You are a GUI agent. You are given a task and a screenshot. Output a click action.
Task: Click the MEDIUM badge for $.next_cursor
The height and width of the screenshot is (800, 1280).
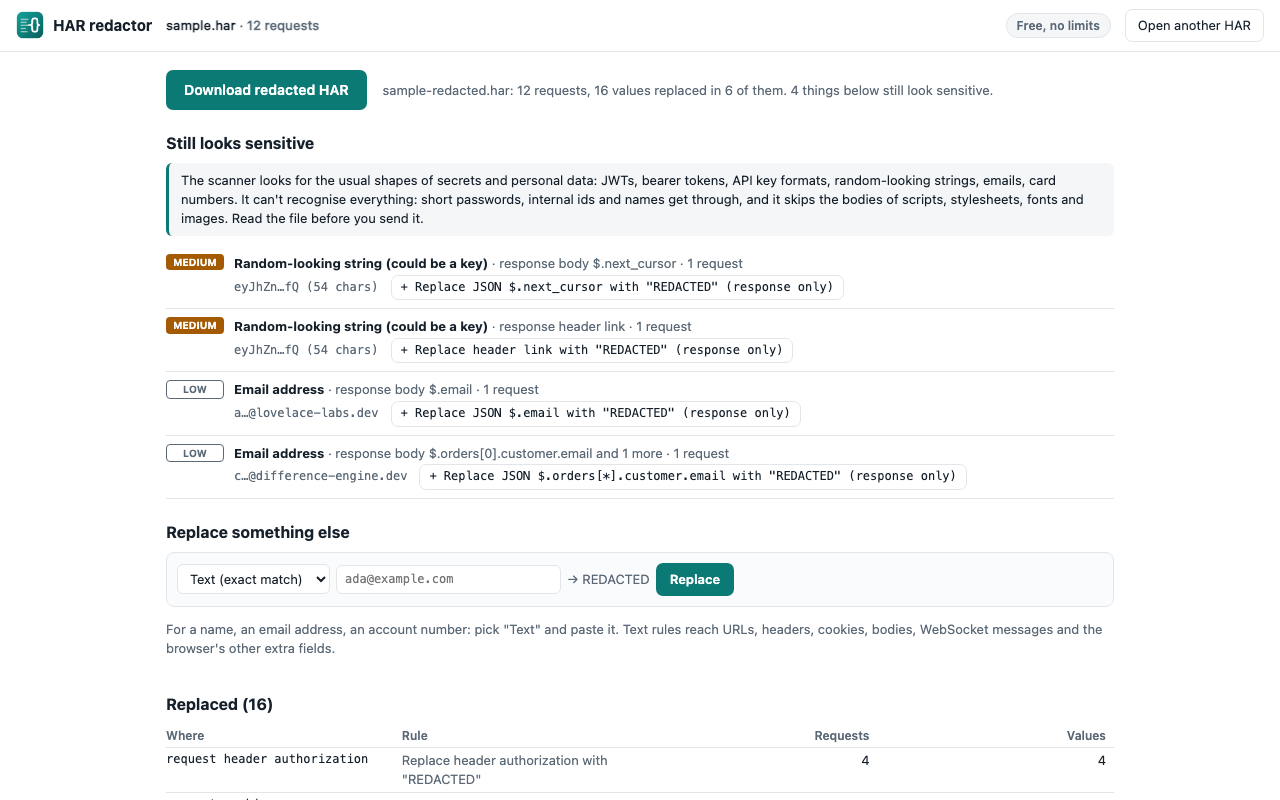tap(195, 263)
